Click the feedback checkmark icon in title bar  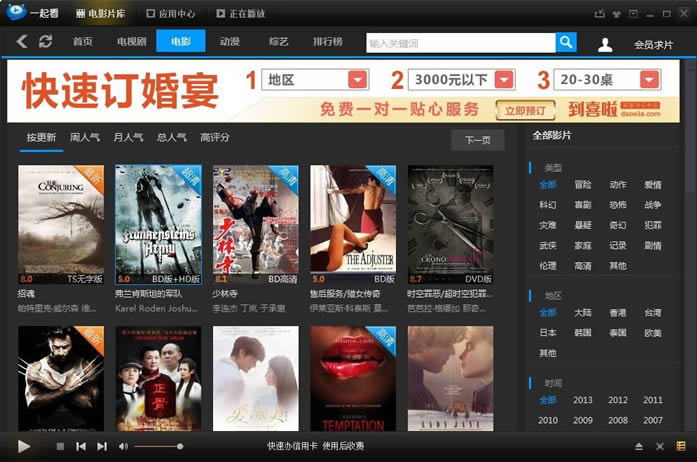point(600,14)
